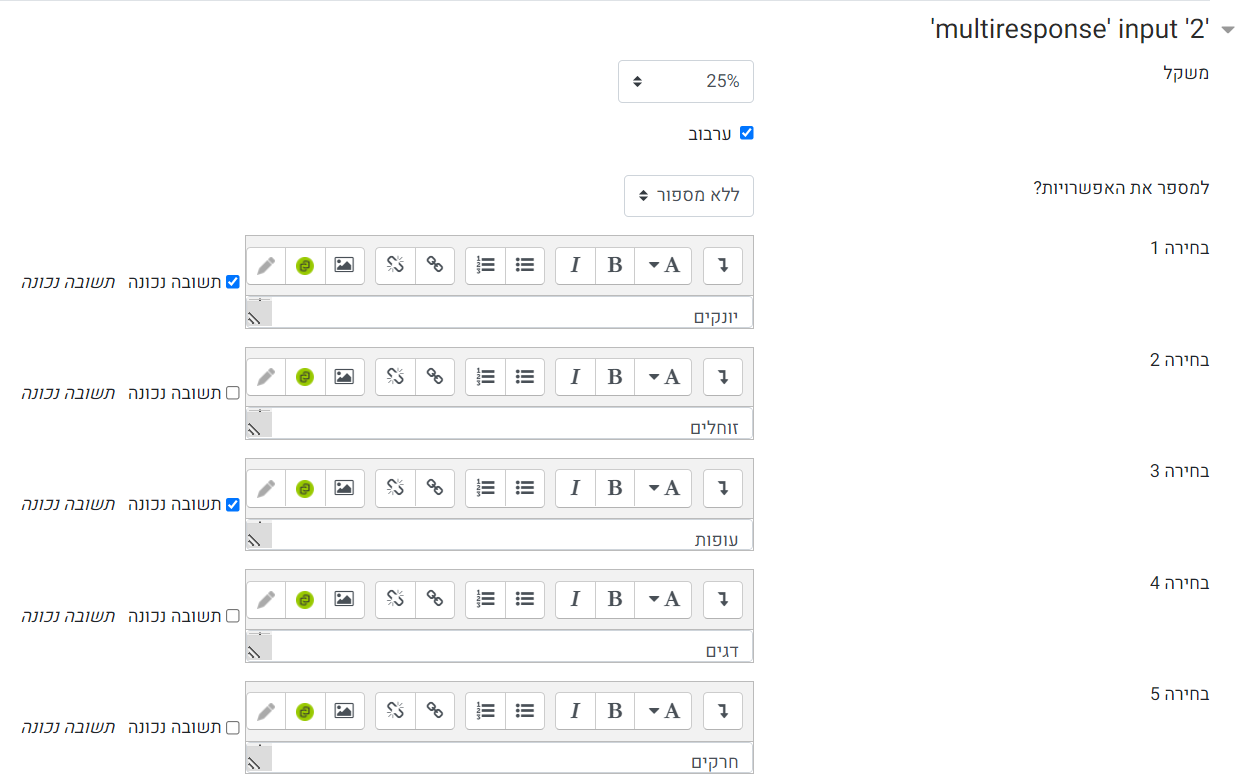
Task: Click unlink icon in choice 5 editor
Action: 395,711
